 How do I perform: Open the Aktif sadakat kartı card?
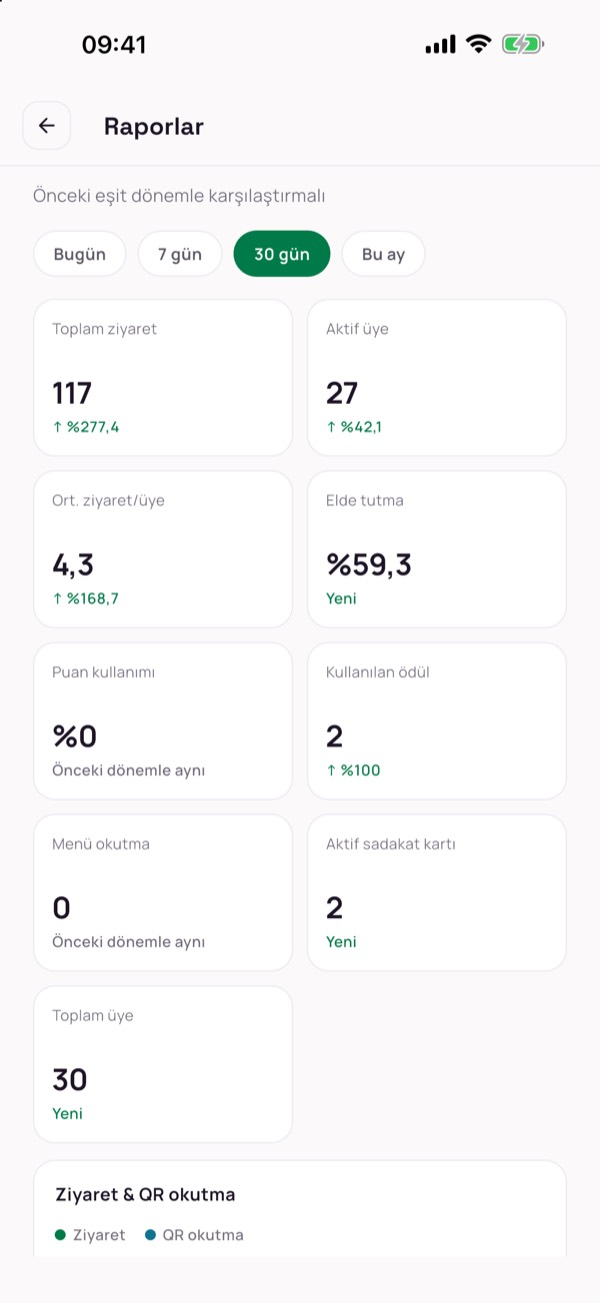(x=437, y=893)
